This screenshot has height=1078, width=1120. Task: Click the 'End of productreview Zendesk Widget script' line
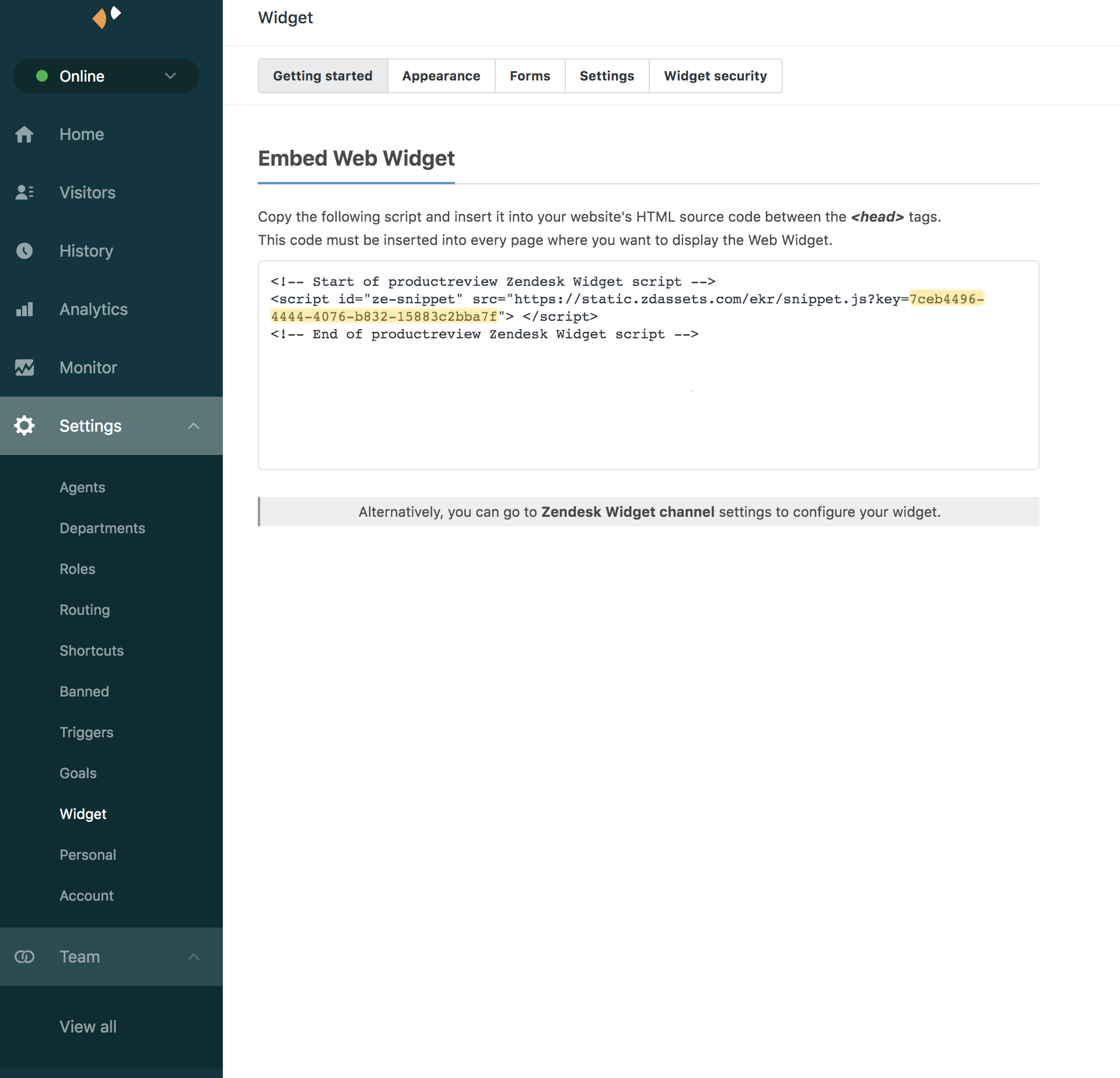[x=485, y=334]
